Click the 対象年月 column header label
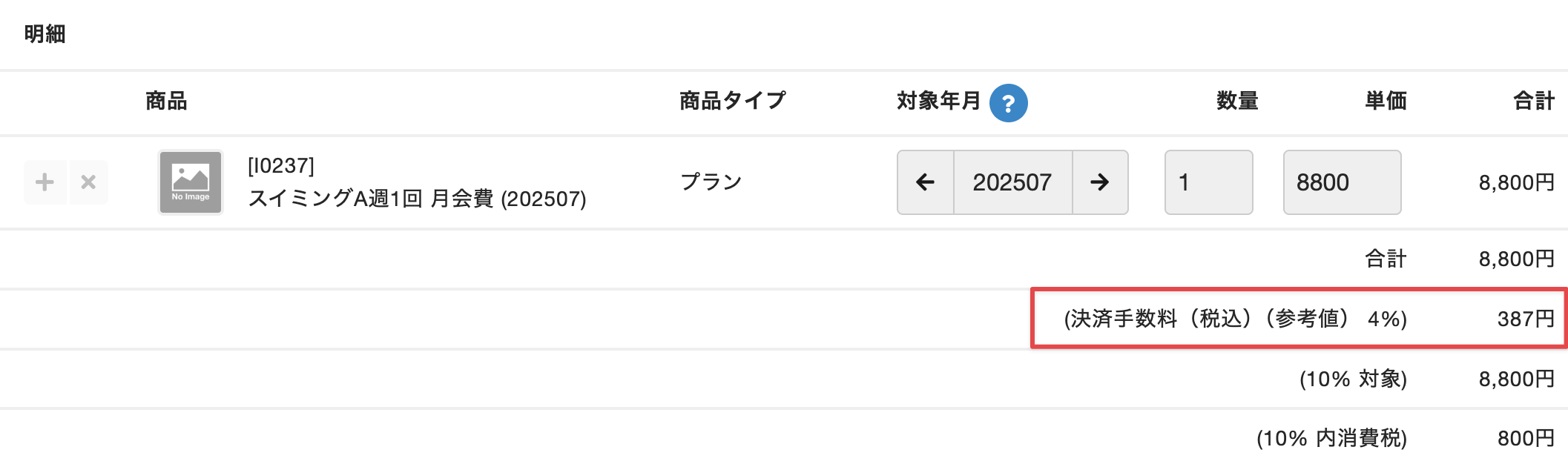 tap(938, 101)
